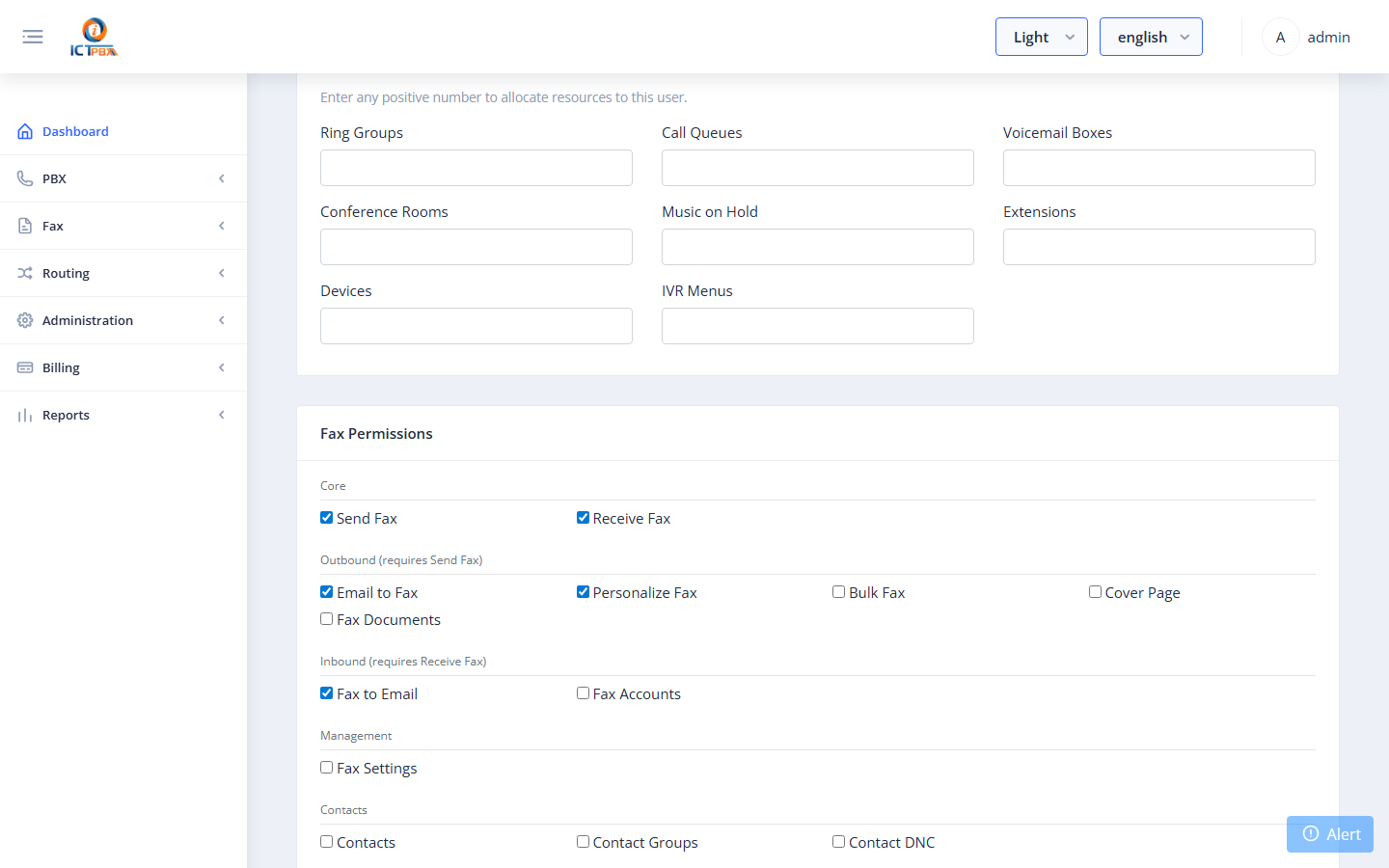Focus the Voicemail Boxes input field
1389x868 pixels.
1159,168
